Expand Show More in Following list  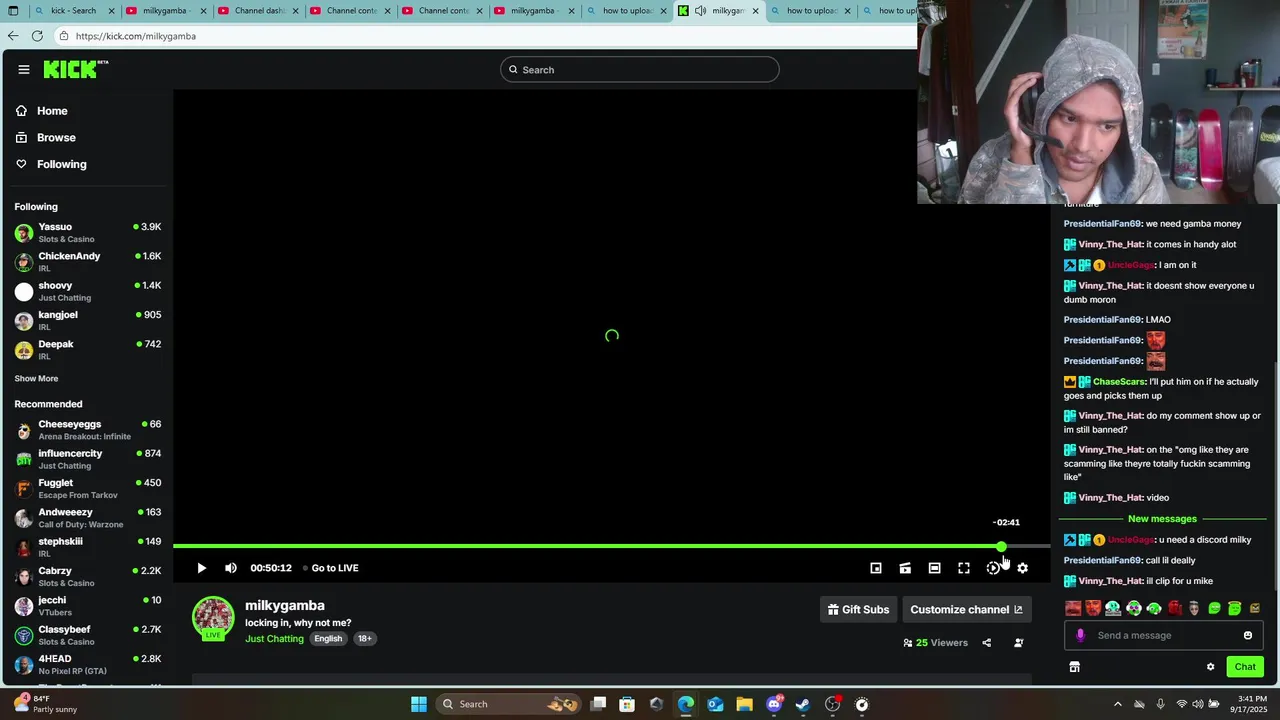[x=36, y=379]
